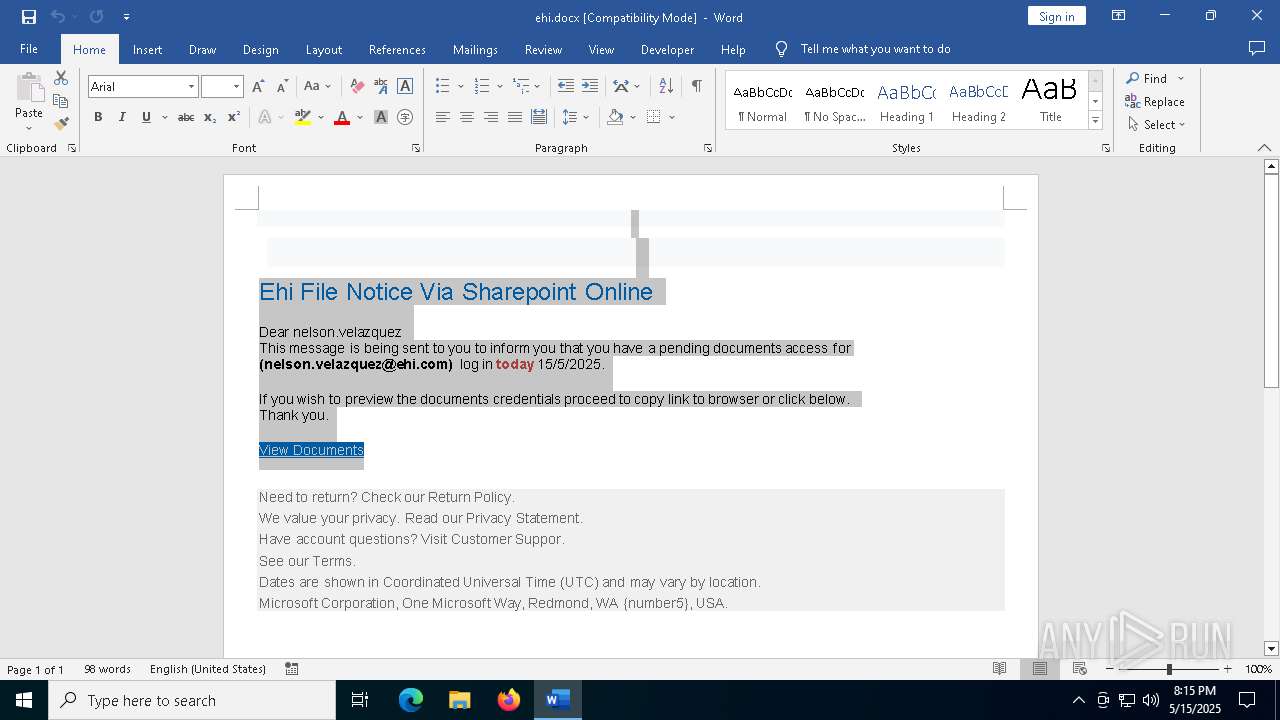Open the Comments pane icon
Image resolution: width=1280 pixels, height=720 pixels.
pos(1257,49)
